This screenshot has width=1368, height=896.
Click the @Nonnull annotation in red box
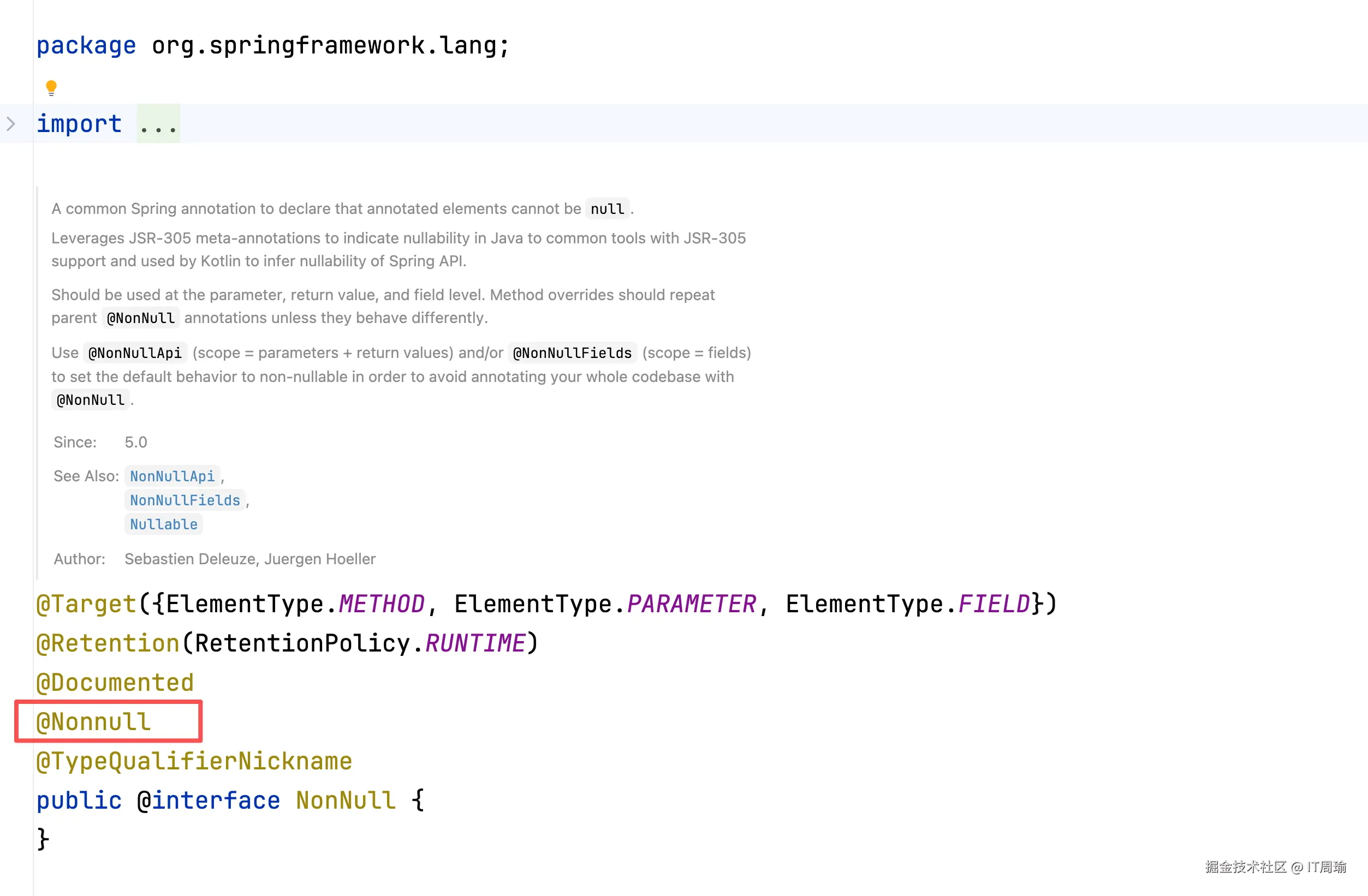pos(94,721)
